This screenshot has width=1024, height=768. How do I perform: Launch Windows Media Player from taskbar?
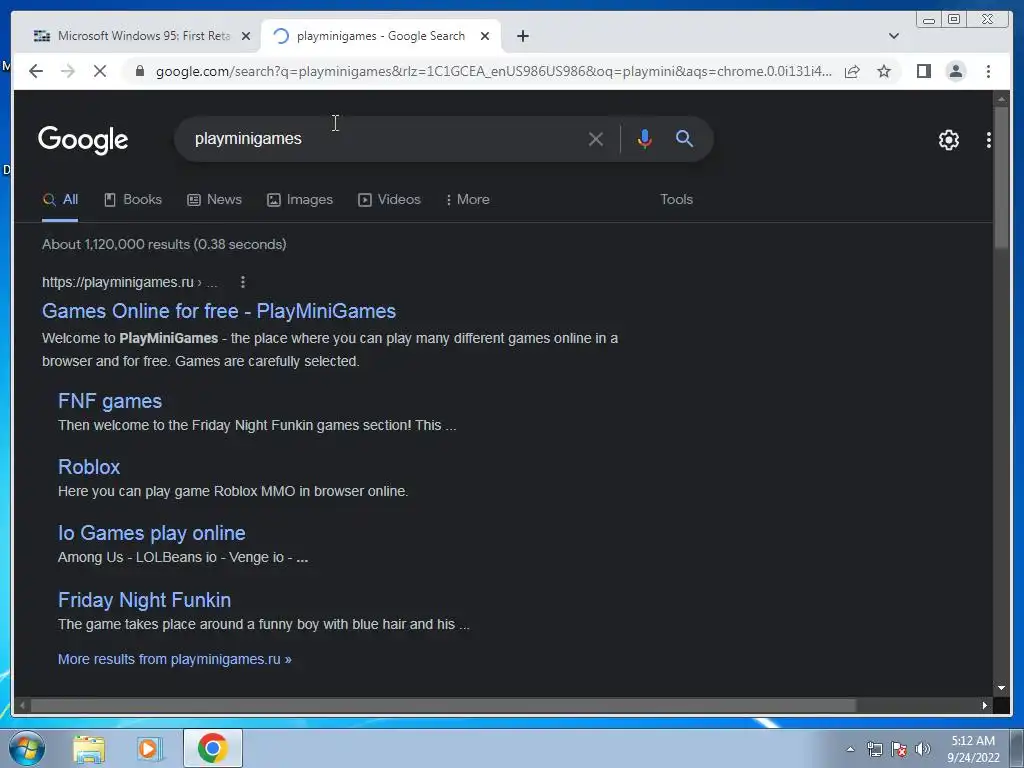point(150,748)
